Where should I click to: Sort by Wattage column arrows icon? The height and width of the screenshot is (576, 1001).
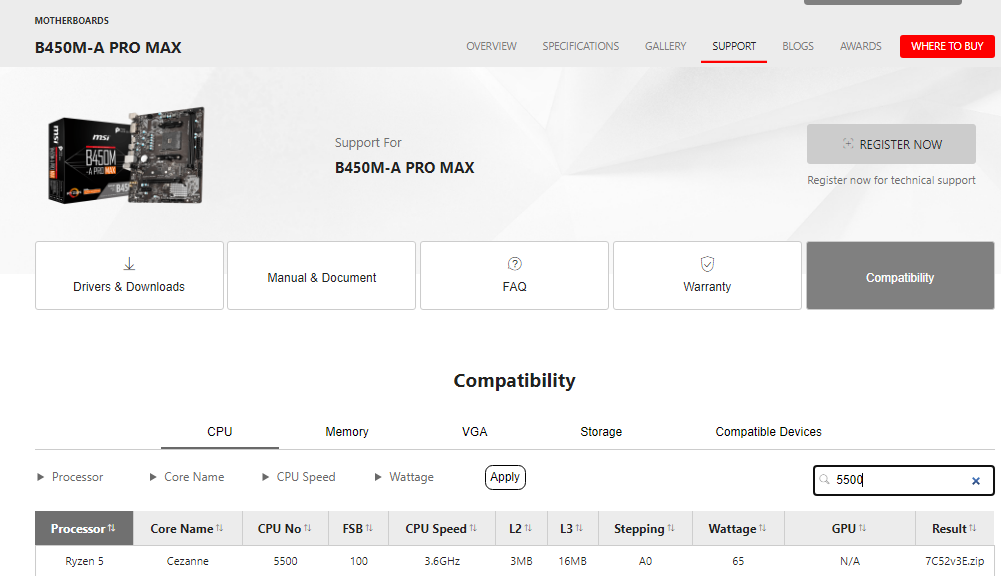point(762,528)
